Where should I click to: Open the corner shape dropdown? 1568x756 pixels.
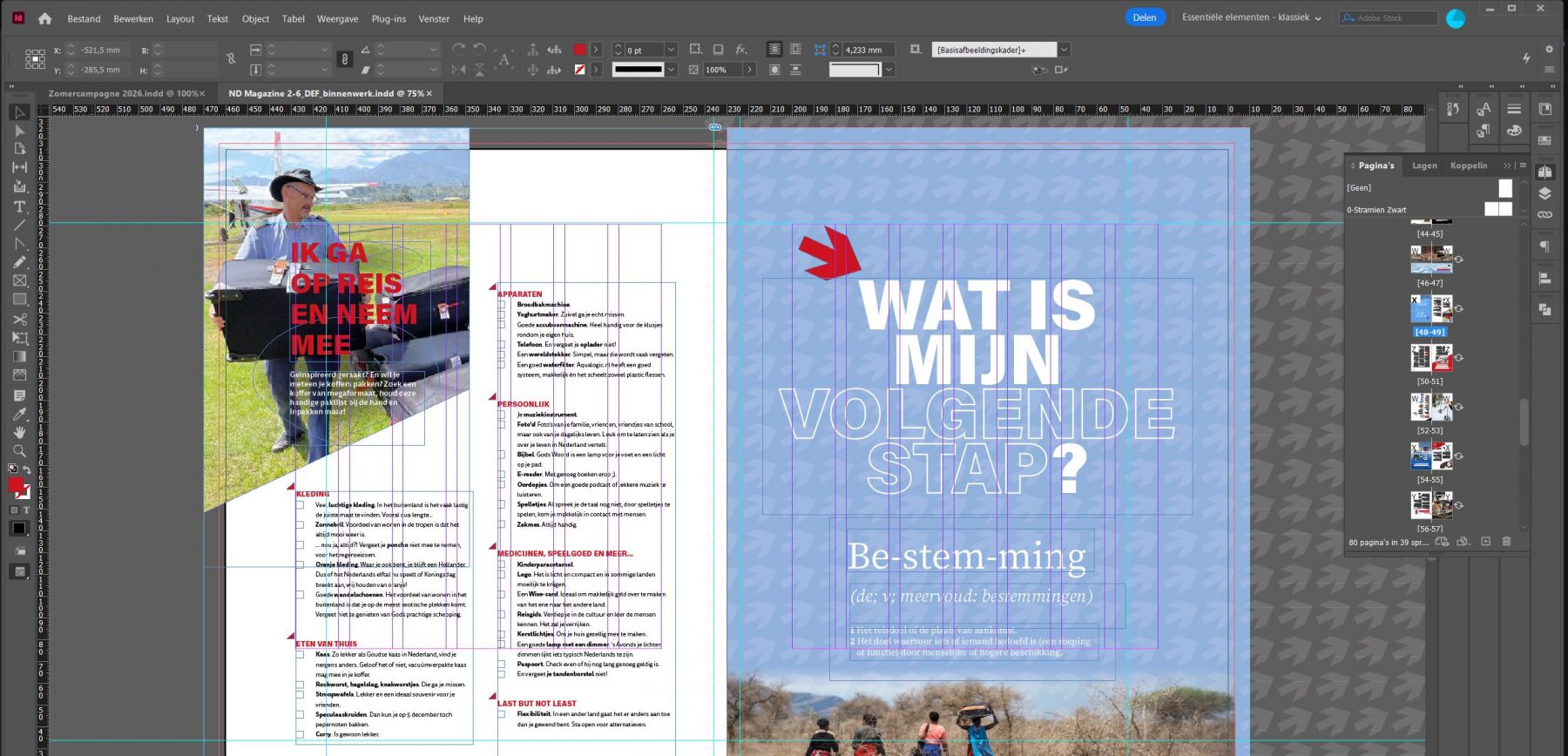coord(889,70)
